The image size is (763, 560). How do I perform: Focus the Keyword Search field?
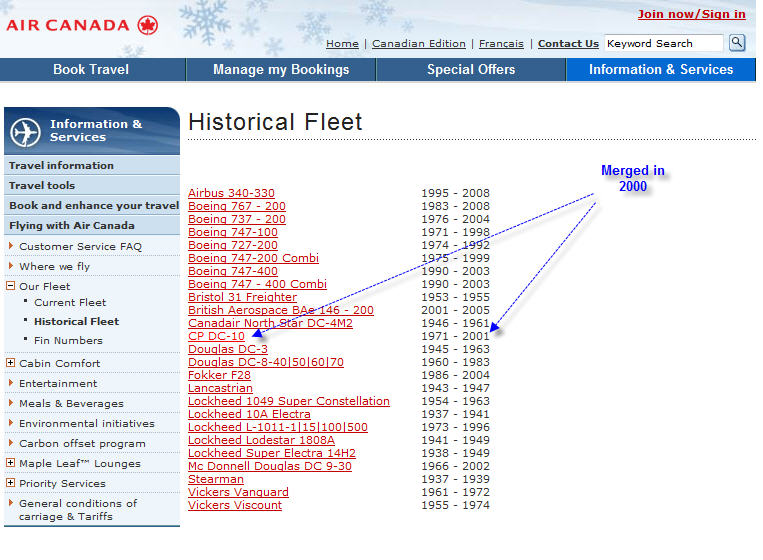tap(664, 43)
